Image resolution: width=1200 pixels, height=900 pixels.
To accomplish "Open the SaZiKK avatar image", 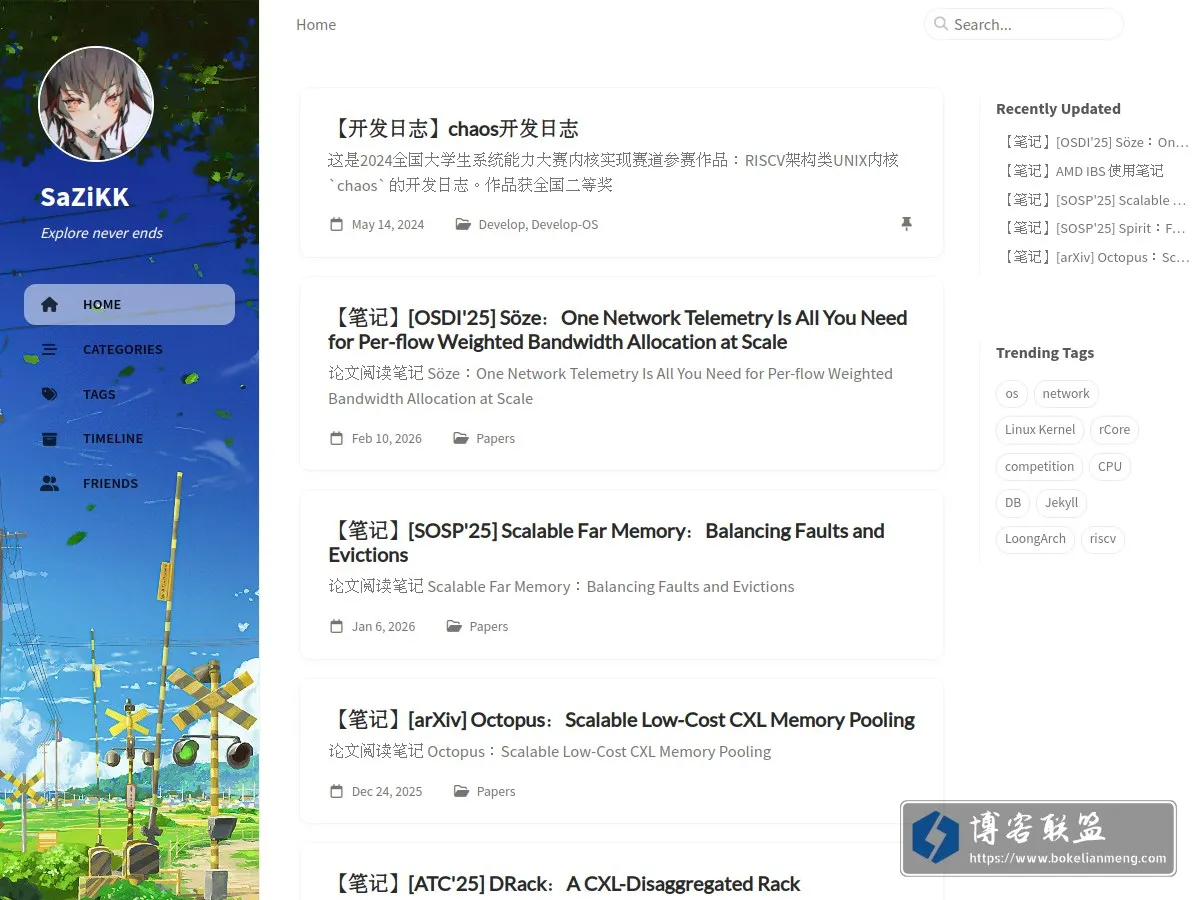I will pyautogui.click(x=96, y=104).
